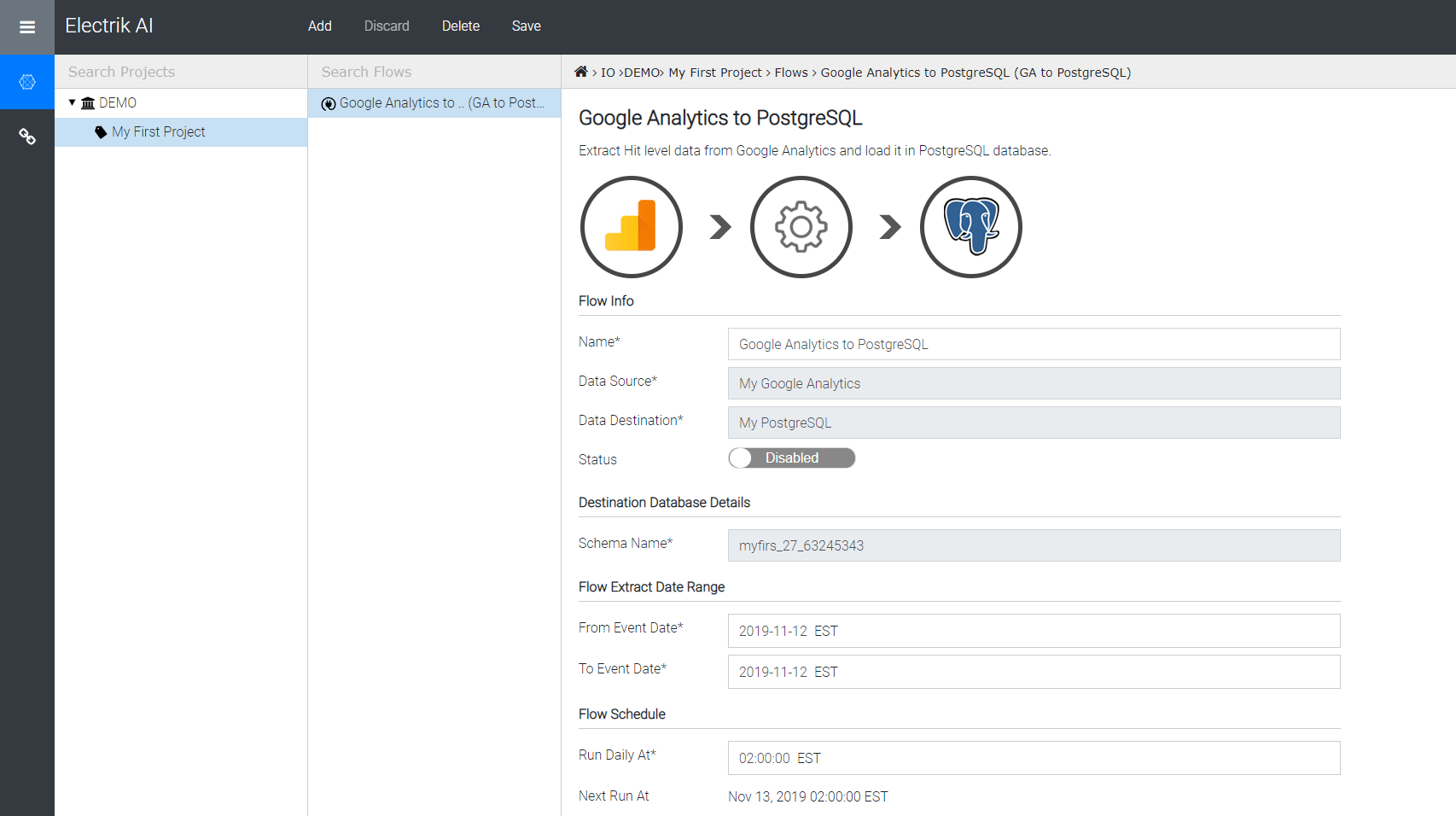Enable the flow Status toggle
Screen dimensions: 1456x816
tap(791, 458)
